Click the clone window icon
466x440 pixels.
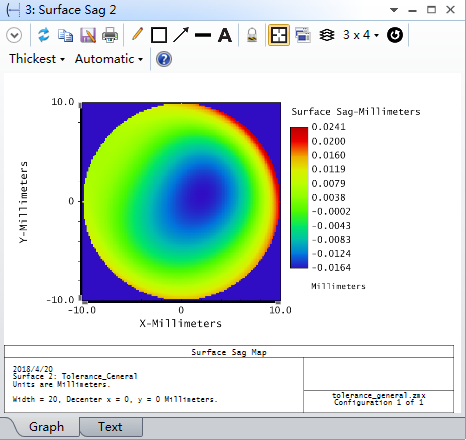click(303, 35)
